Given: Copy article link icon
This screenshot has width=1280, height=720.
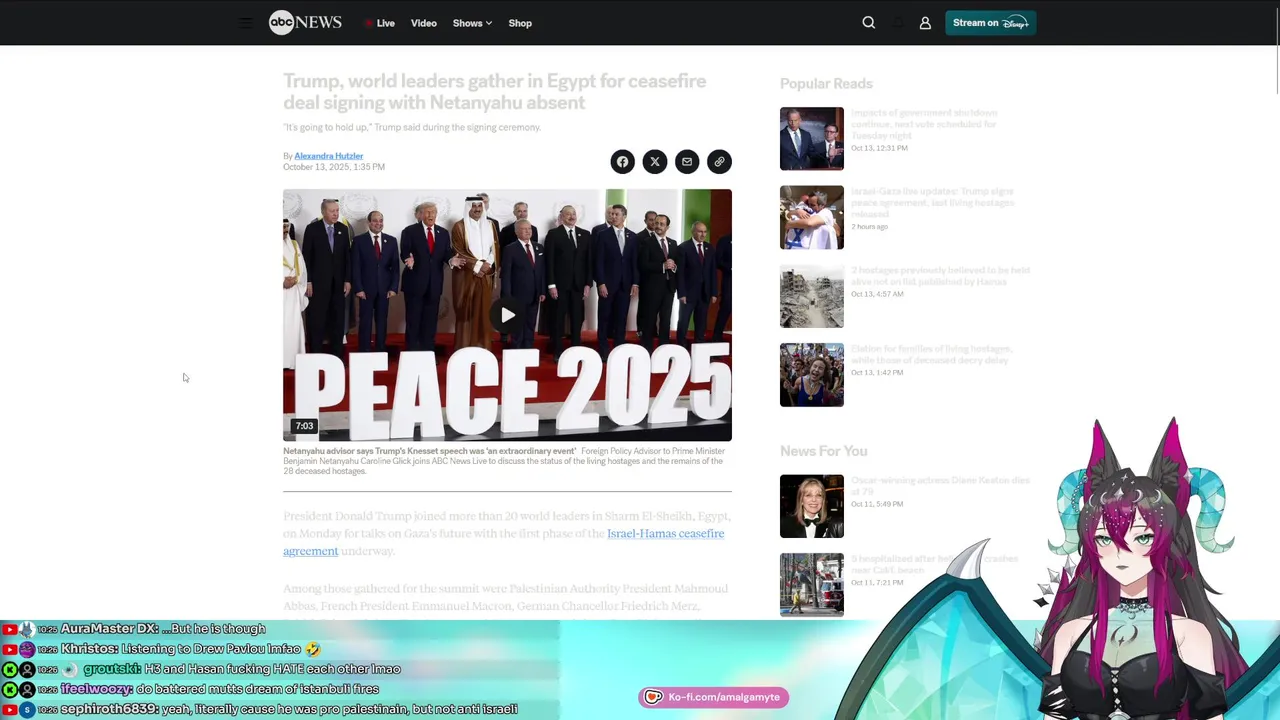Looking at the screenshot, I should (719, 162).
